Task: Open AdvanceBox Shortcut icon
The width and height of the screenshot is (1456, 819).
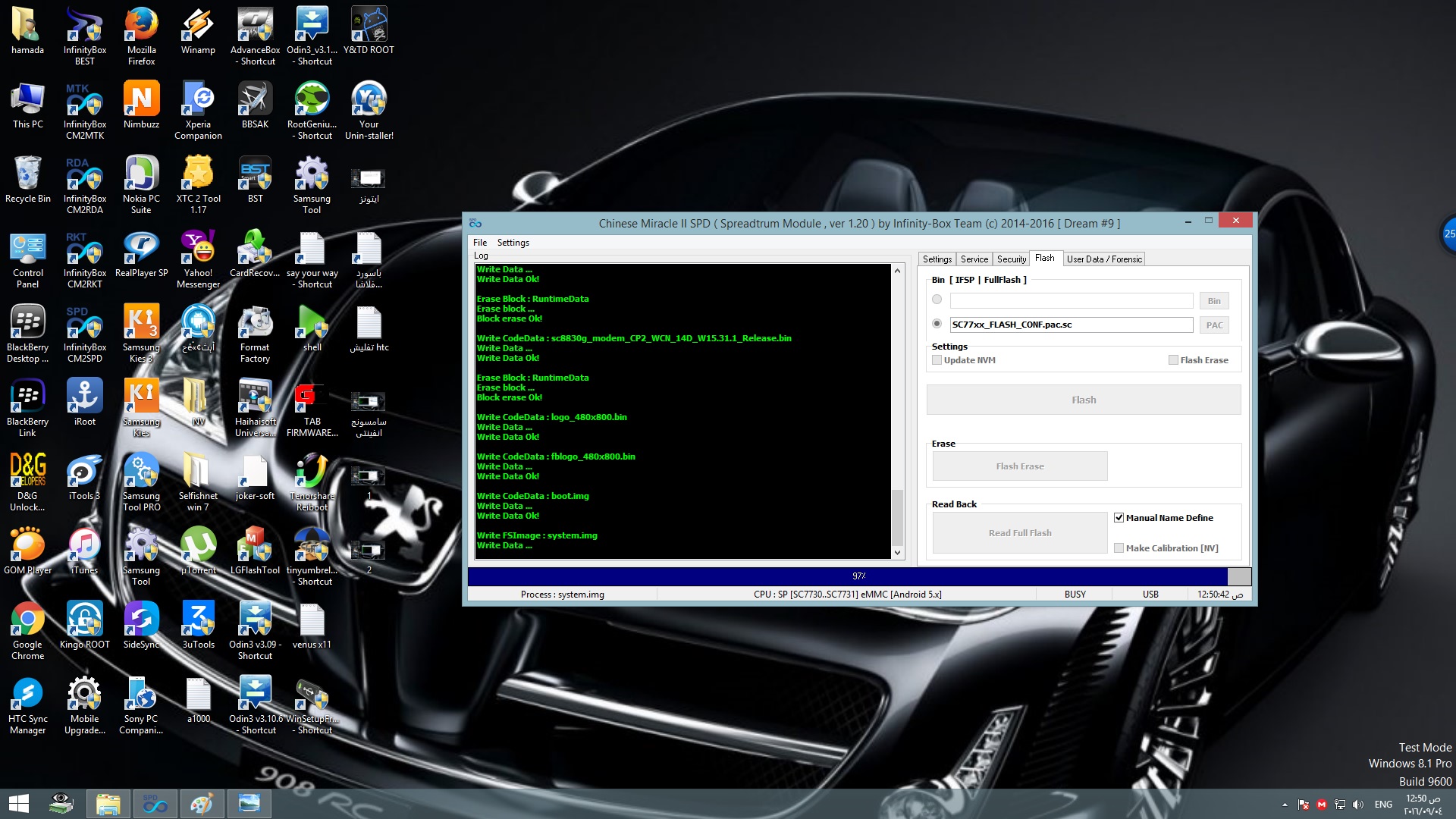Action: point(255,36)
